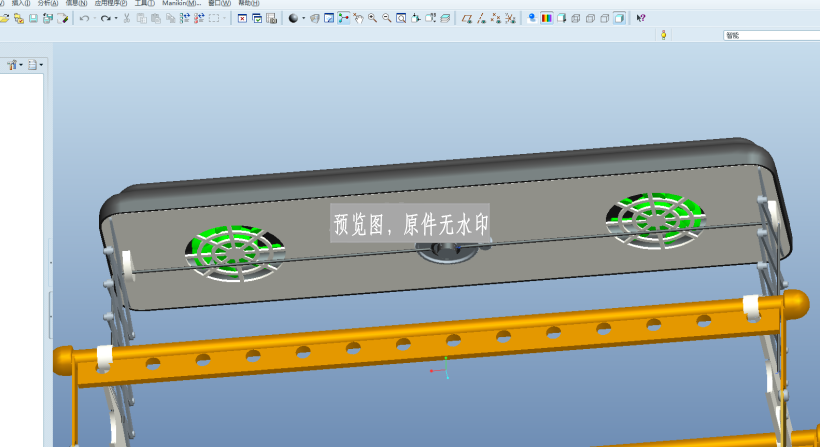Viewport: 820px width, 447px height.
Task: Click the scissors cut icon
Action: (127, 18)
